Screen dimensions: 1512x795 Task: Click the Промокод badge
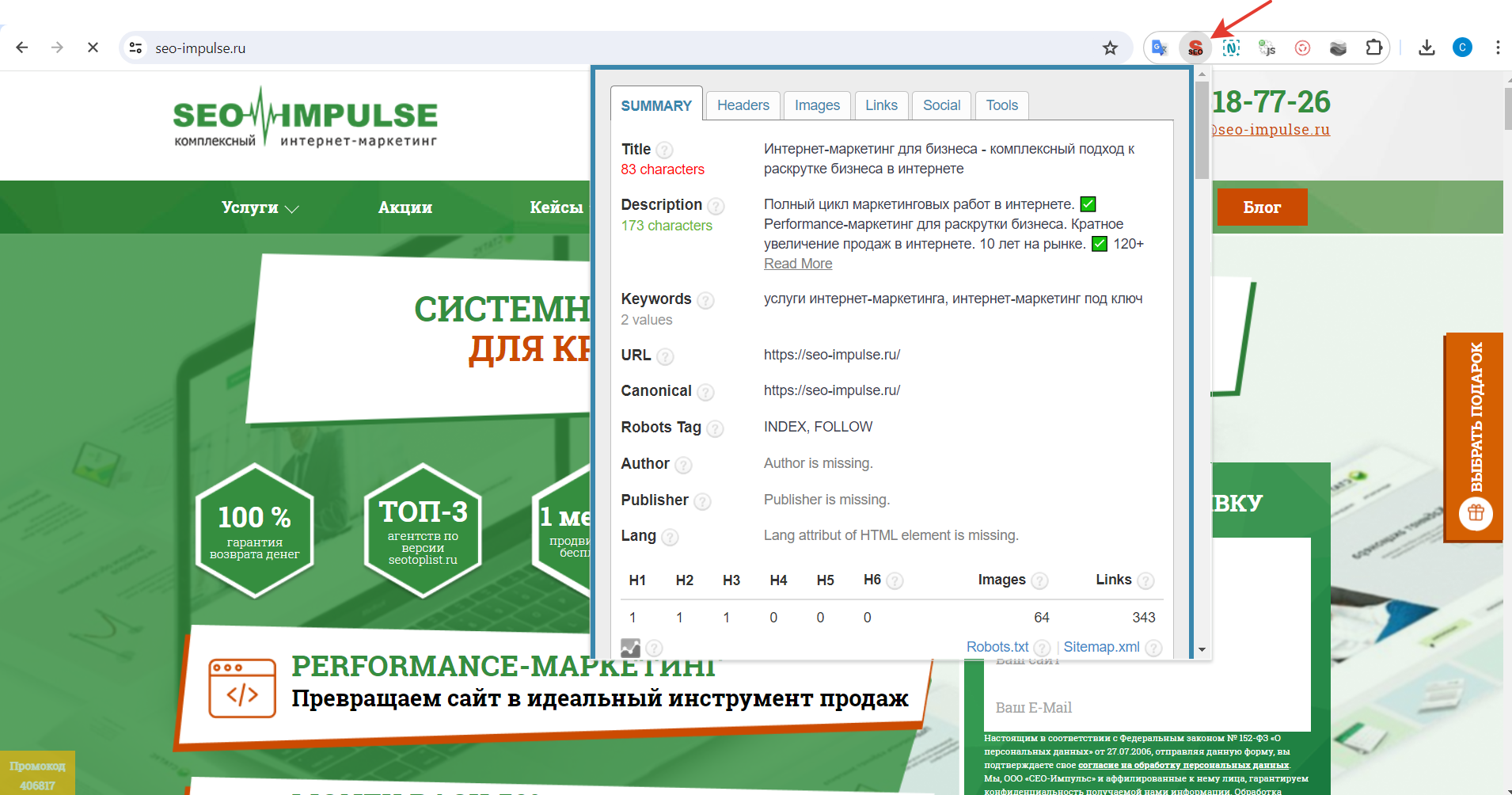click(37, 774)
